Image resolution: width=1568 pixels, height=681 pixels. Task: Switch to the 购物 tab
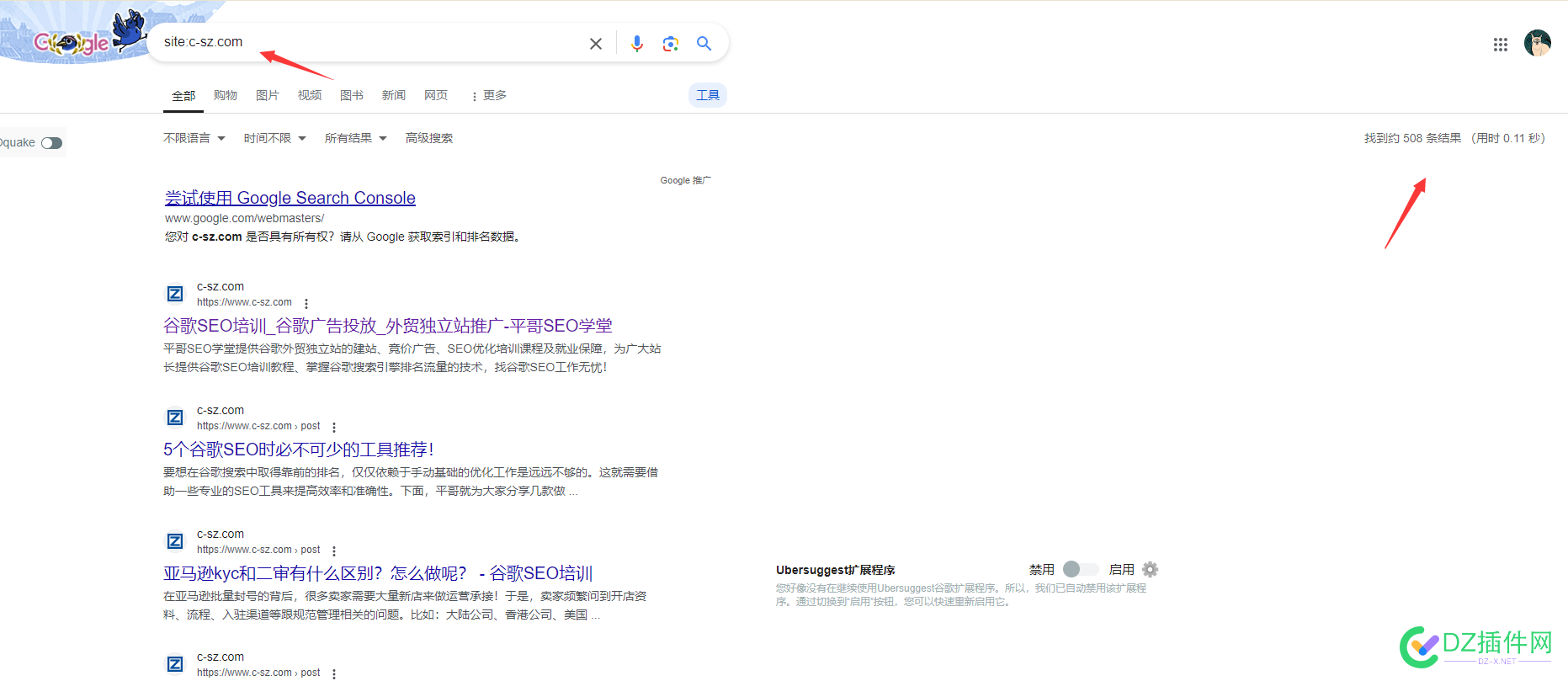click(226, 96)
